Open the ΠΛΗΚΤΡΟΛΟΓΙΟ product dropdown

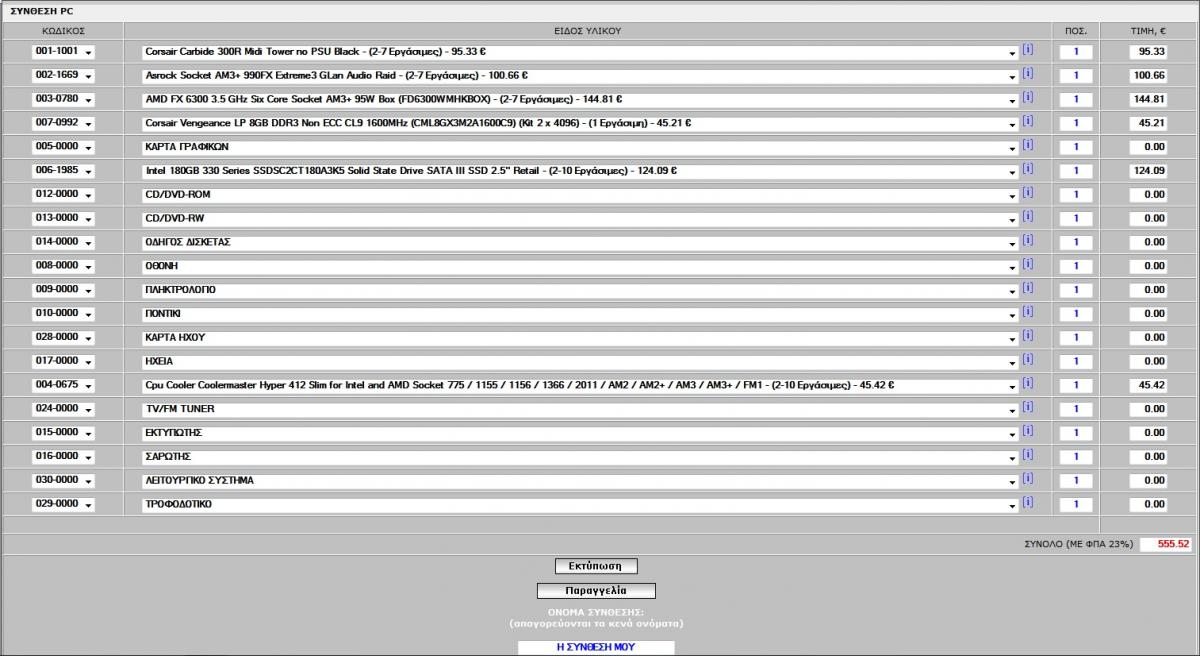[x=580, y=290]
